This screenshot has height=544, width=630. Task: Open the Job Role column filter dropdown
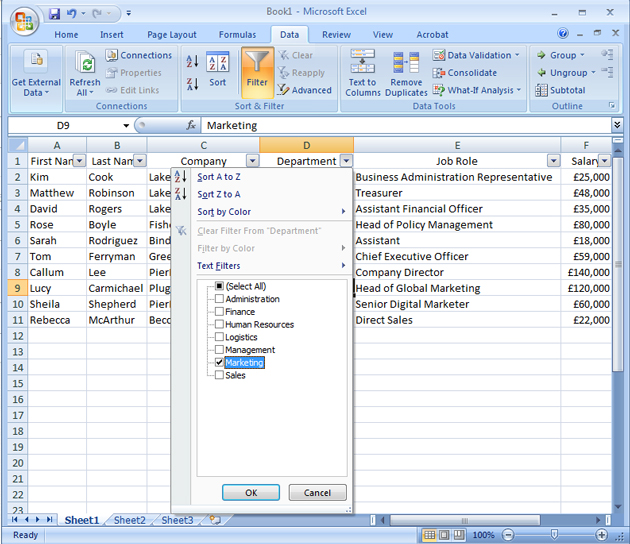[553, 161]
